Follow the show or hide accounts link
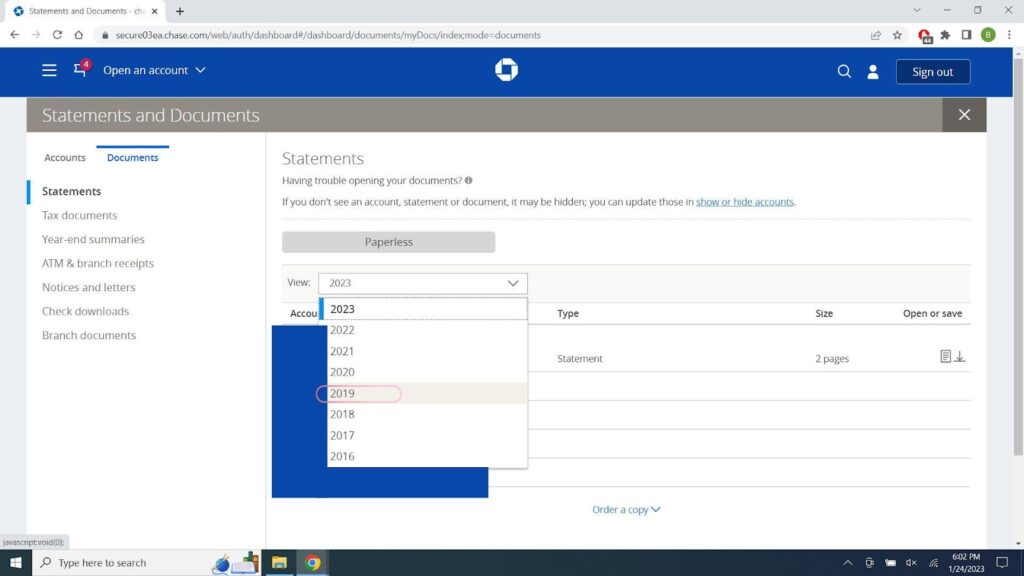The image size is (1024, 576). [745, 202]
